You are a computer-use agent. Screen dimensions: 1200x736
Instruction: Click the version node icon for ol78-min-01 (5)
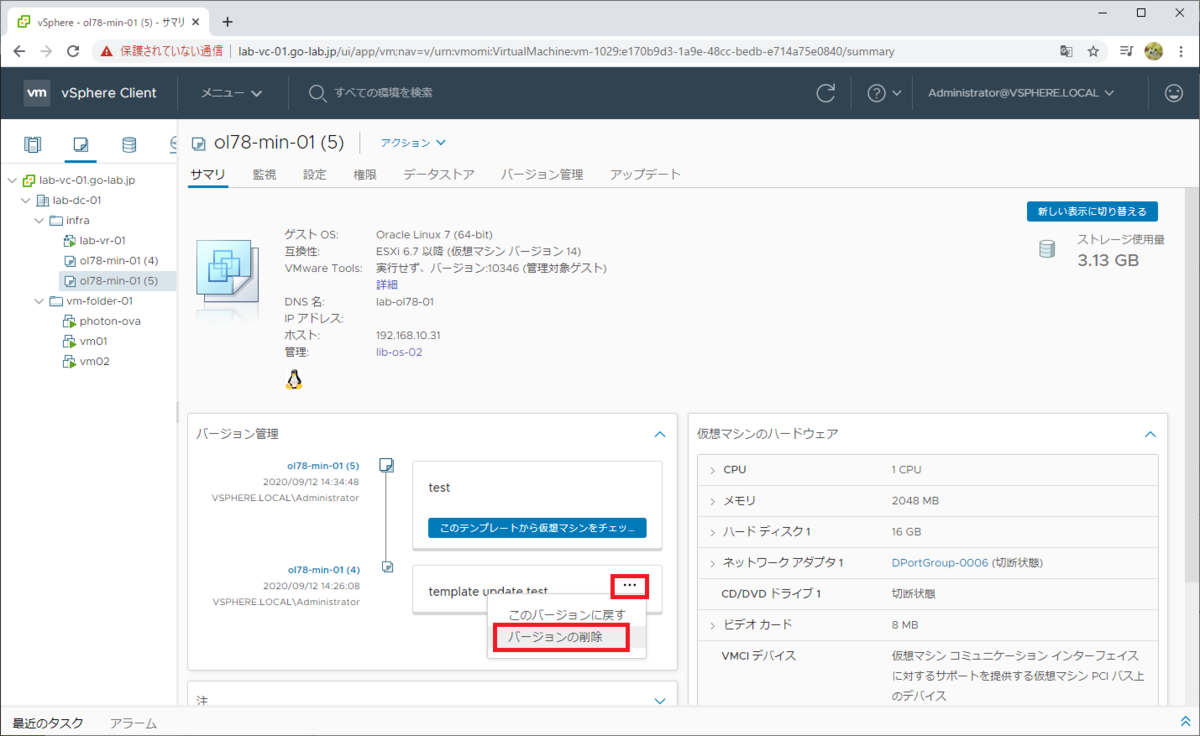pyautogui.click(x=387, y=465)
